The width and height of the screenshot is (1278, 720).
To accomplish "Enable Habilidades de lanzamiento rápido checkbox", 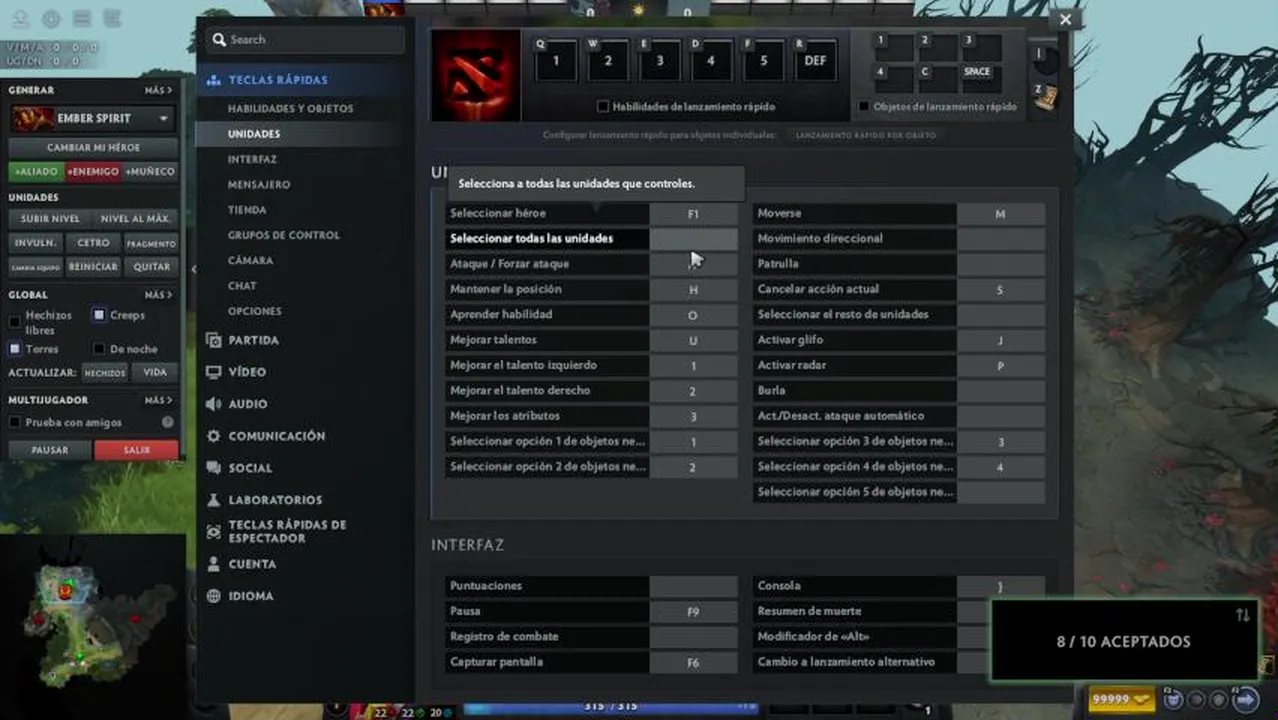I will coord(603,106).
